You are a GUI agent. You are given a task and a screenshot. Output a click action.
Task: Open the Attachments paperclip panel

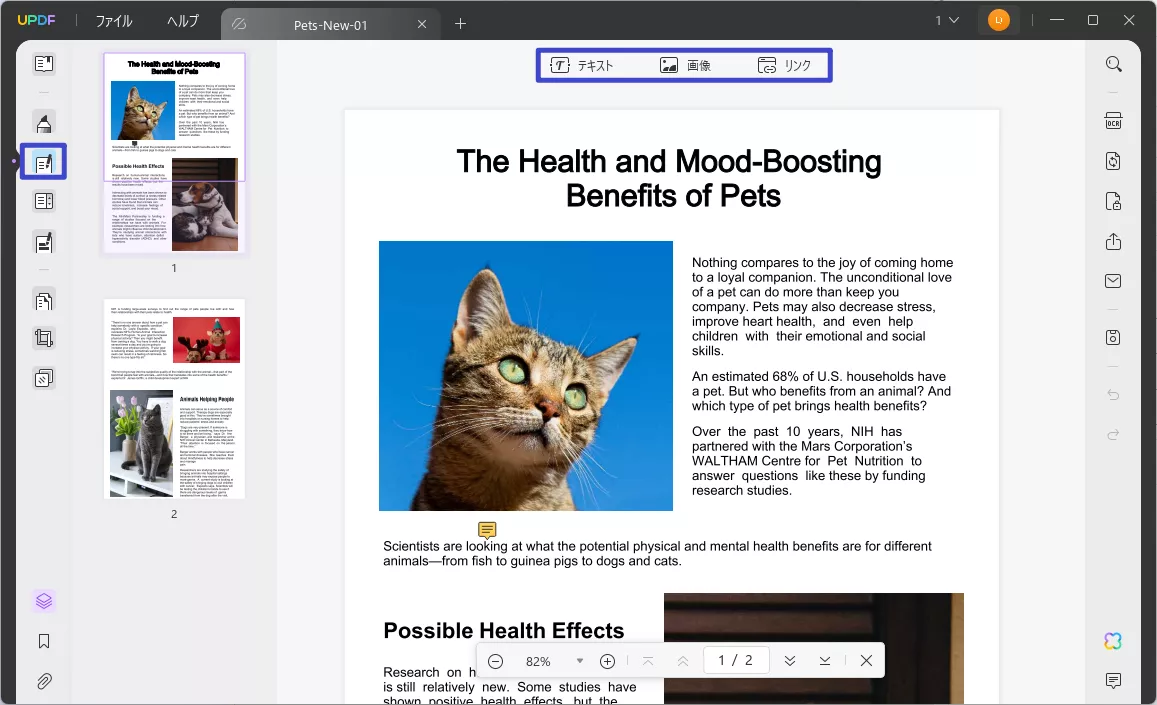coord(44,681)
